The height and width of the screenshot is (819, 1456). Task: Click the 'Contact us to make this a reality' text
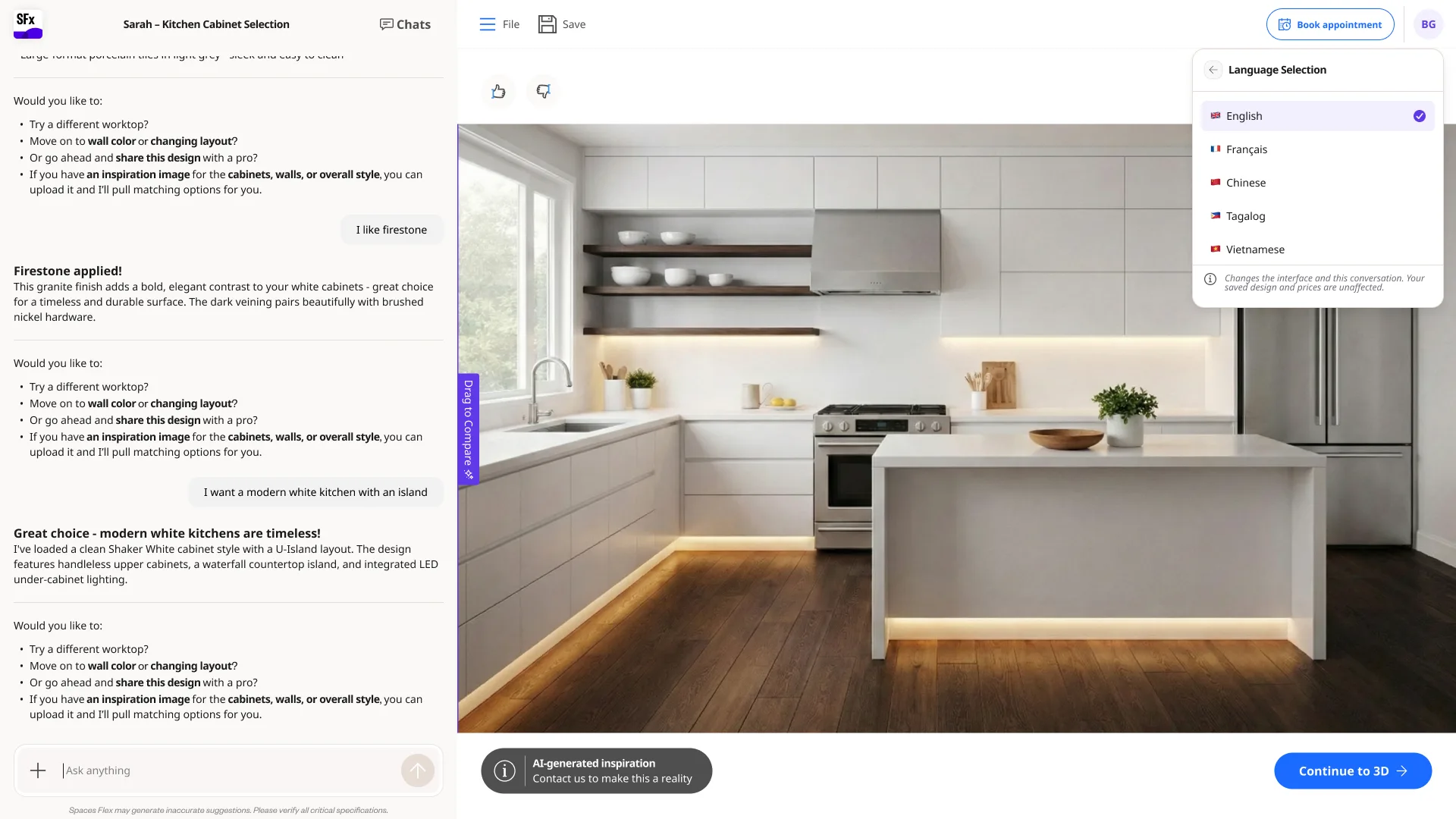pos(612,779)
